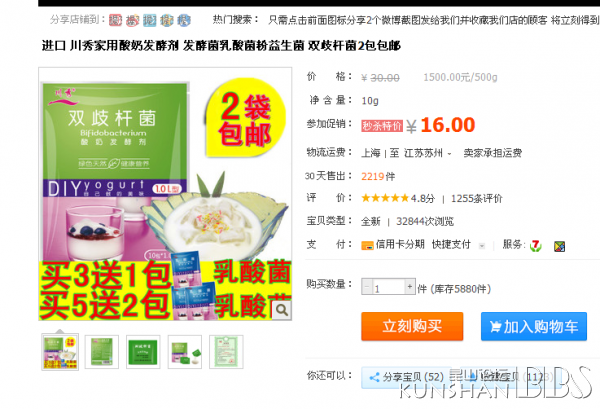Click the 立刻购买 buy now button

(x=412, y=326)
